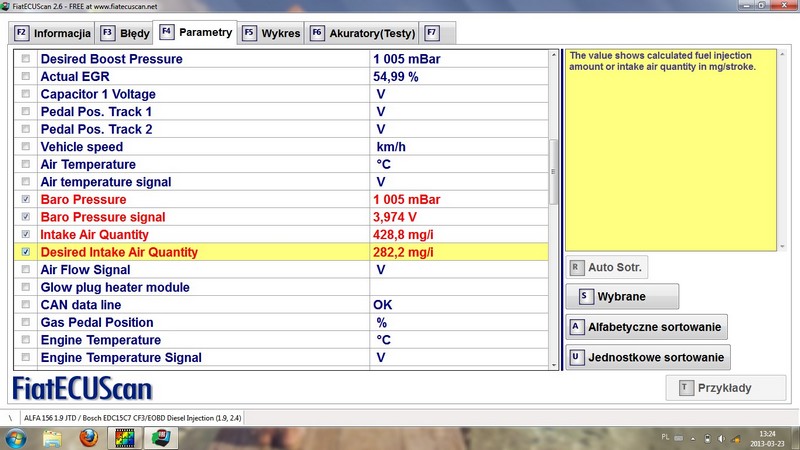This screenshot has height=450, width=800.
Task: Click Alfabetyczne sortowanie button
Action: [x=647, y=327]
